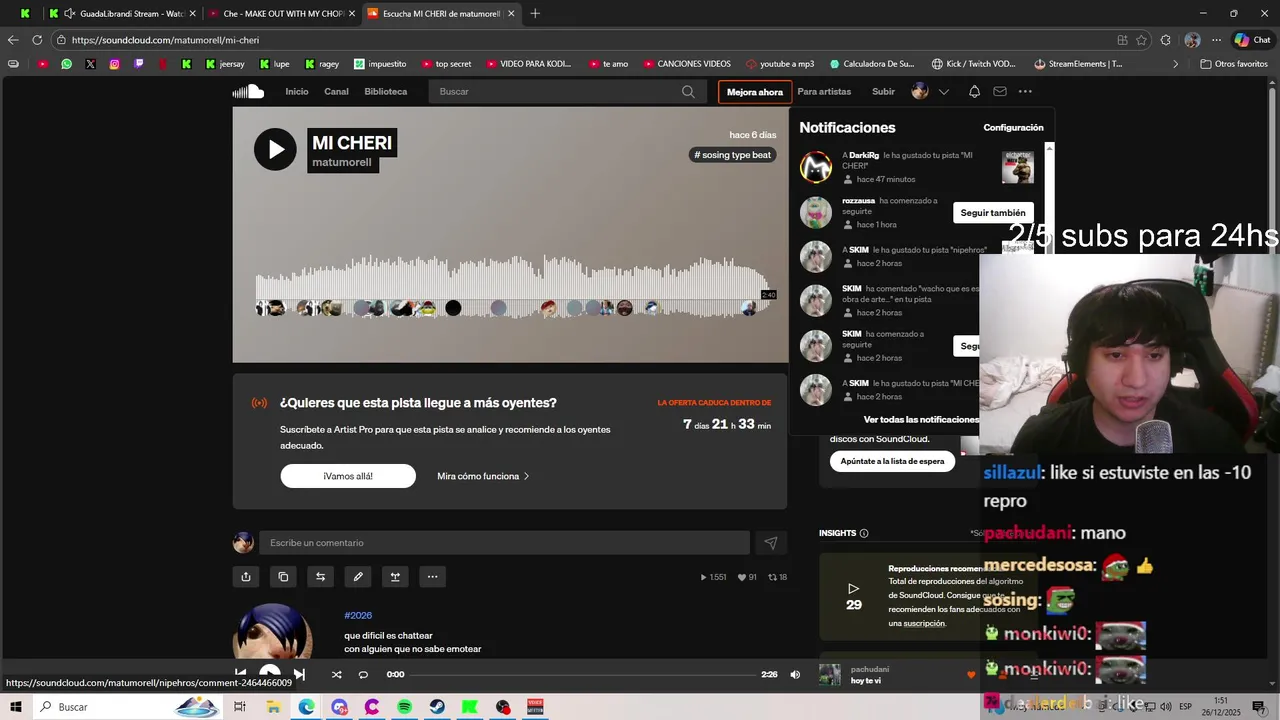Go to Inicio tab

297,91
